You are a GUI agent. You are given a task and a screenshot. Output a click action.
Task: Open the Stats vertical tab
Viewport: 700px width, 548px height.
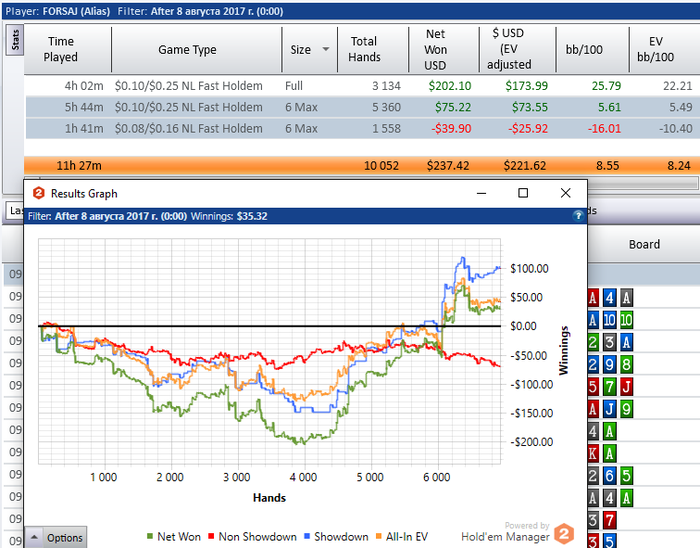pos(14,39)
